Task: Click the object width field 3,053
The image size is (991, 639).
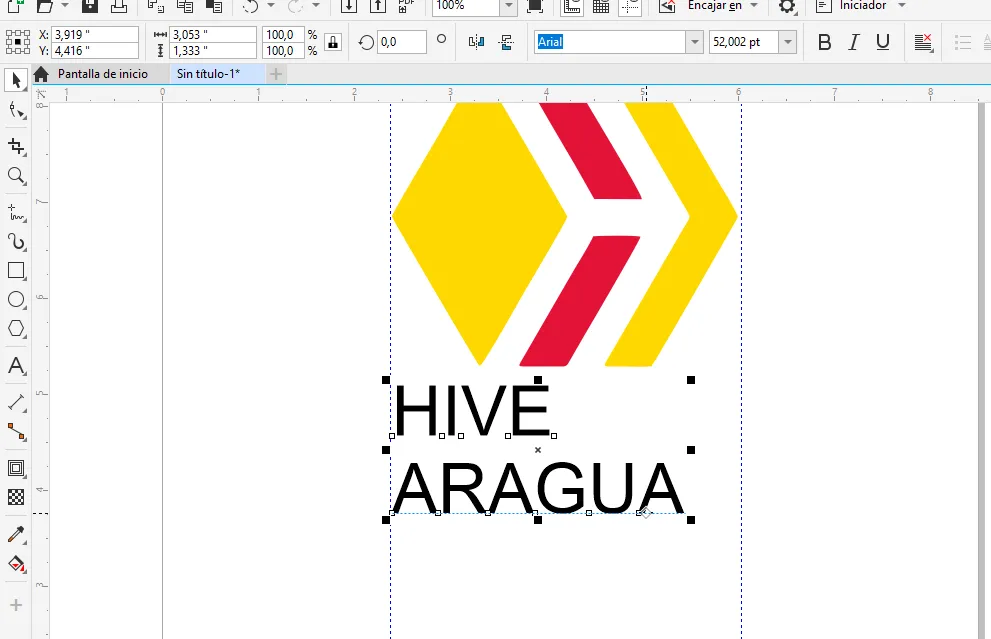Action: pyautogui.click(x=213, y=35)
